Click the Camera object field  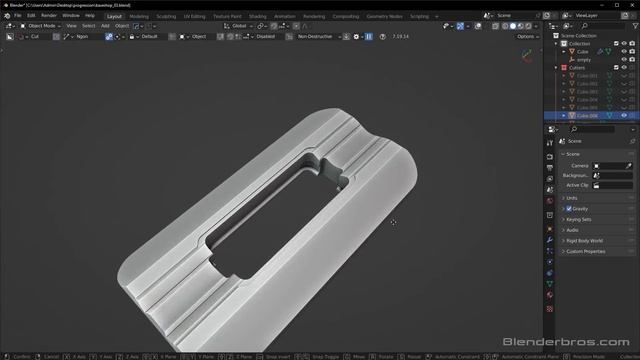(x=613, y=166)
